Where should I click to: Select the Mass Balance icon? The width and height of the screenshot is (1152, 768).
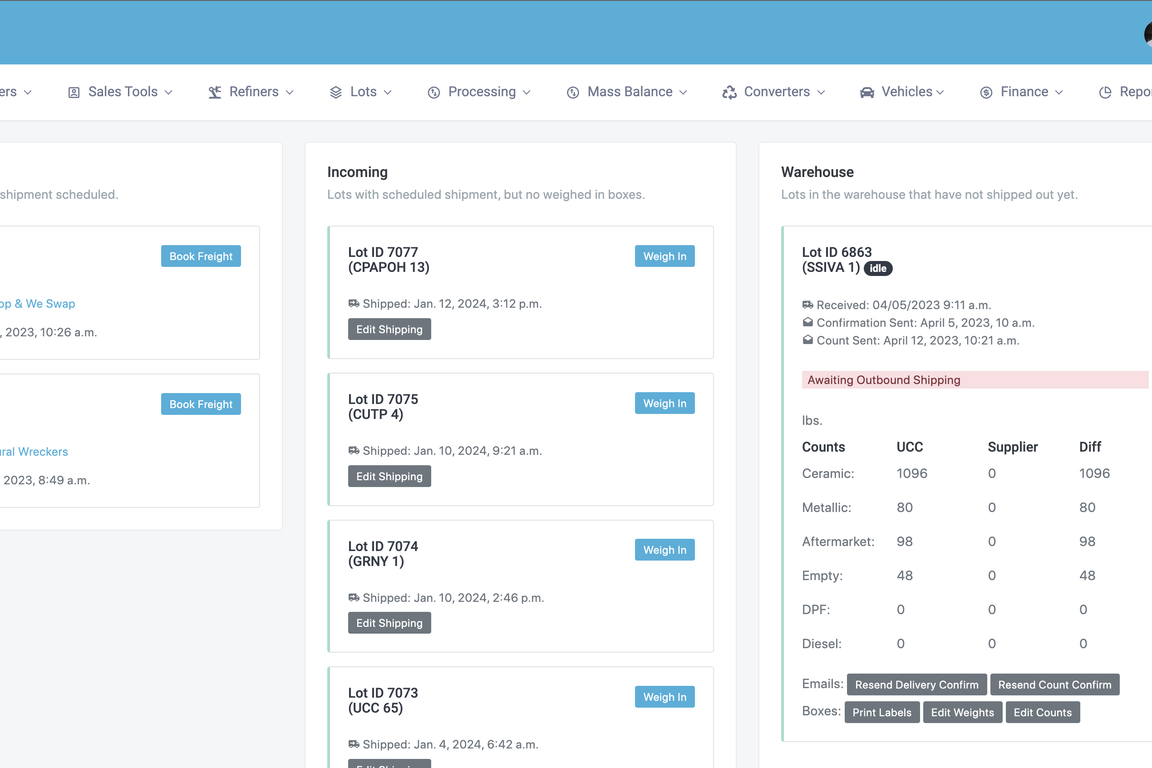point(573,91)
